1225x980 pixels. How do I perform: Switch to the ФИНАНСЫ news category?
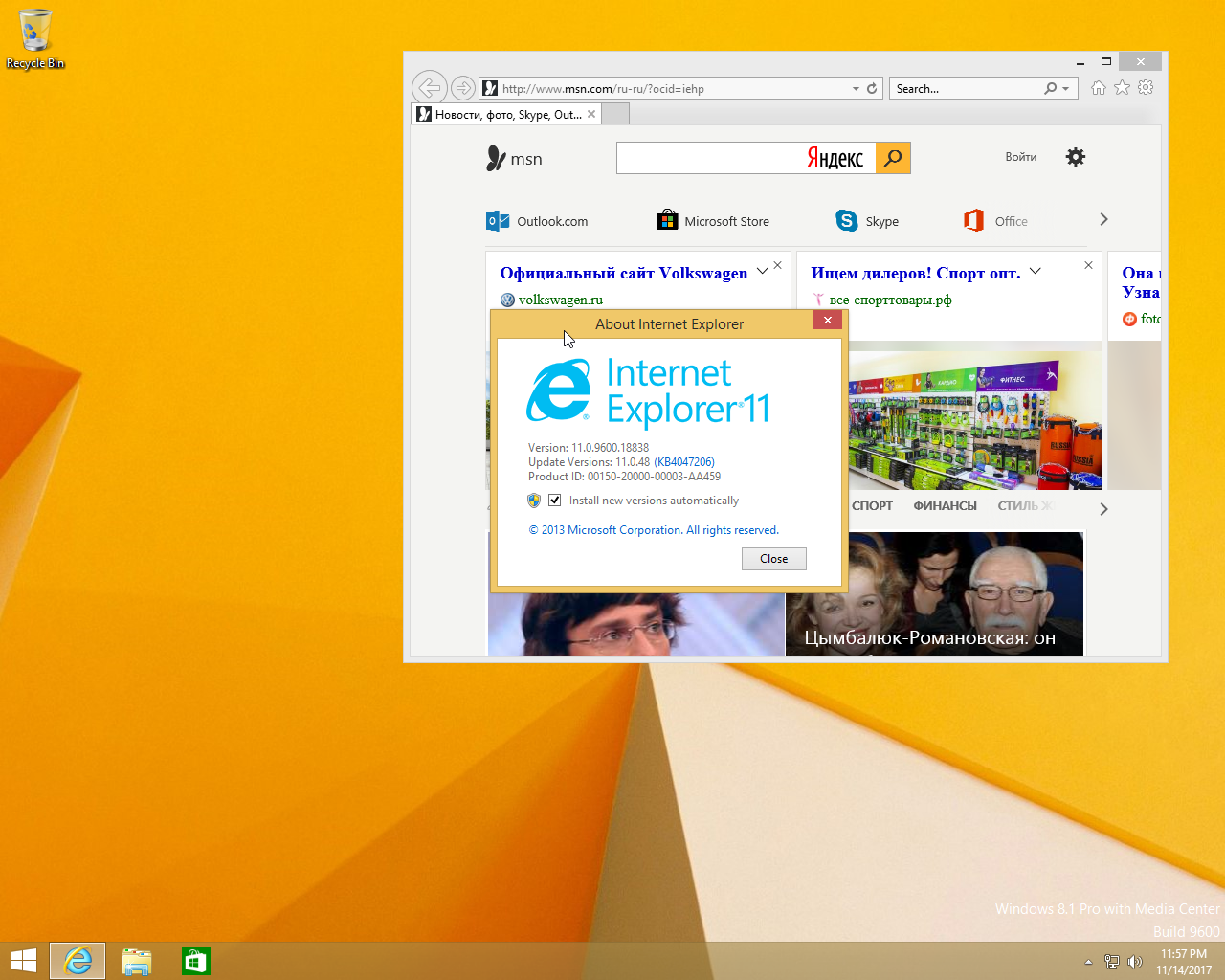[945, 506]
